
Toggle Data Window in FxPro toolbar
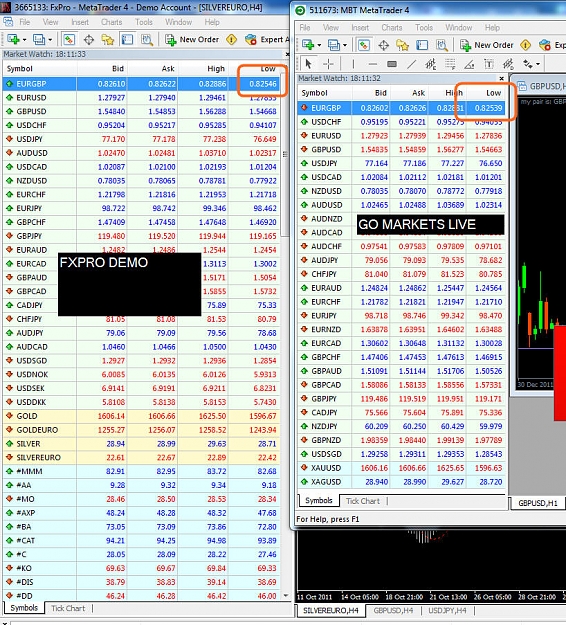point(88,39)
